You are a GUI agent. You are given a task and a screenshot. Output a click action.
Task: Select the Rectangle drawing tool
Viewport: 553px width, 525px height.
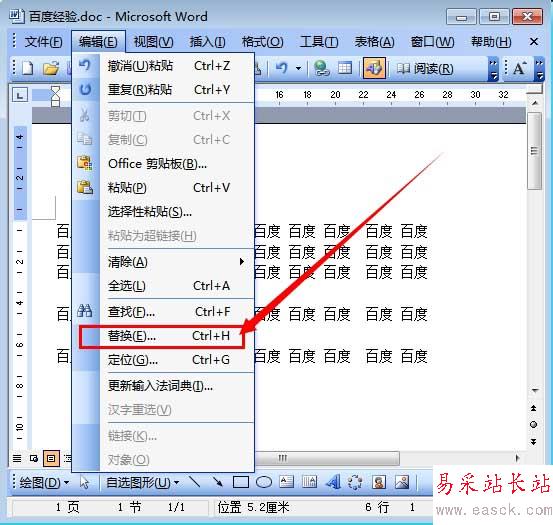[241, 482]
